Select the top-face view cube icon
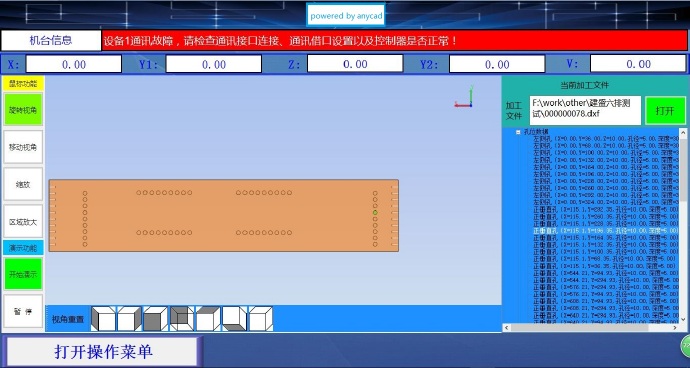690x368 pixels. coord(208,319)
